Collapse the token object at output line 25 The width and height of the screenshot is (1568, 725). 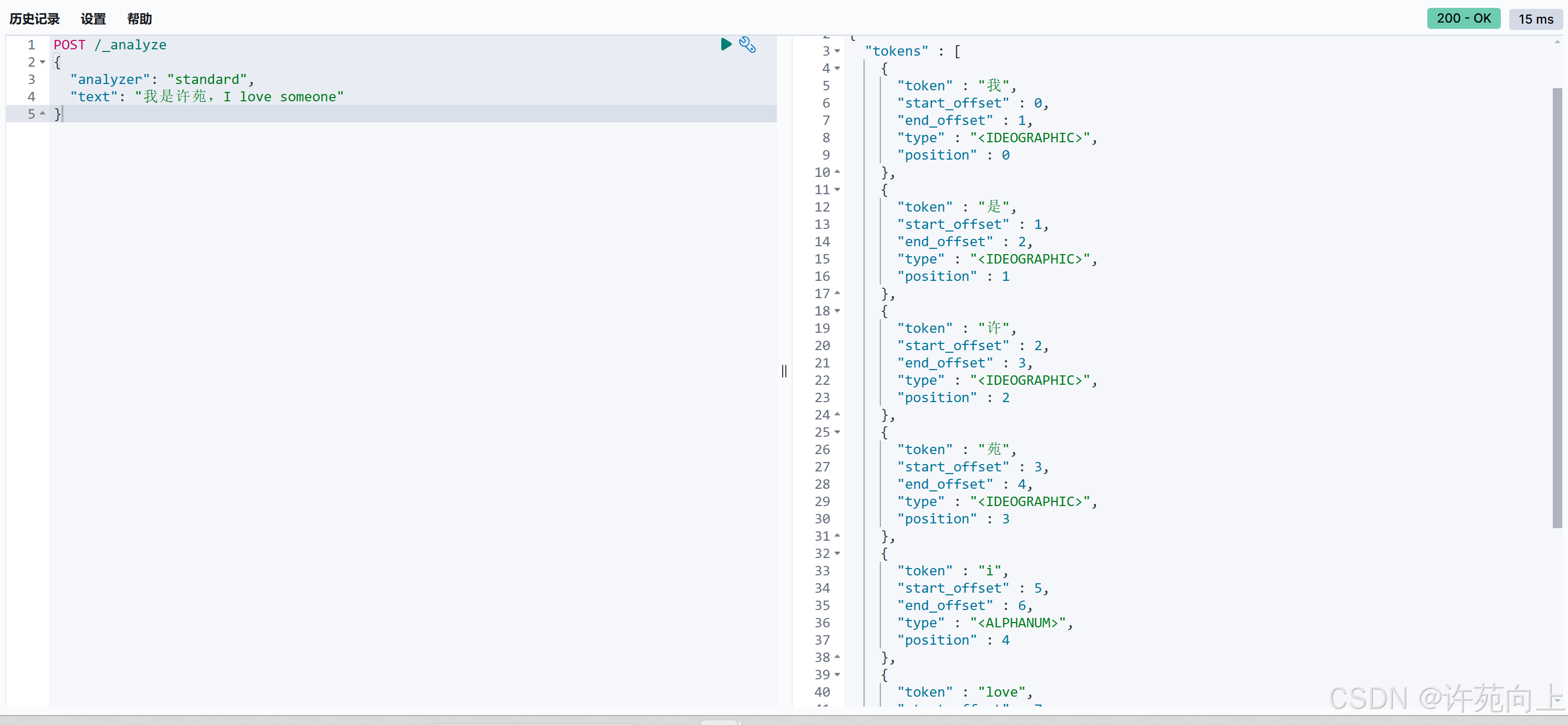(838, 432)
